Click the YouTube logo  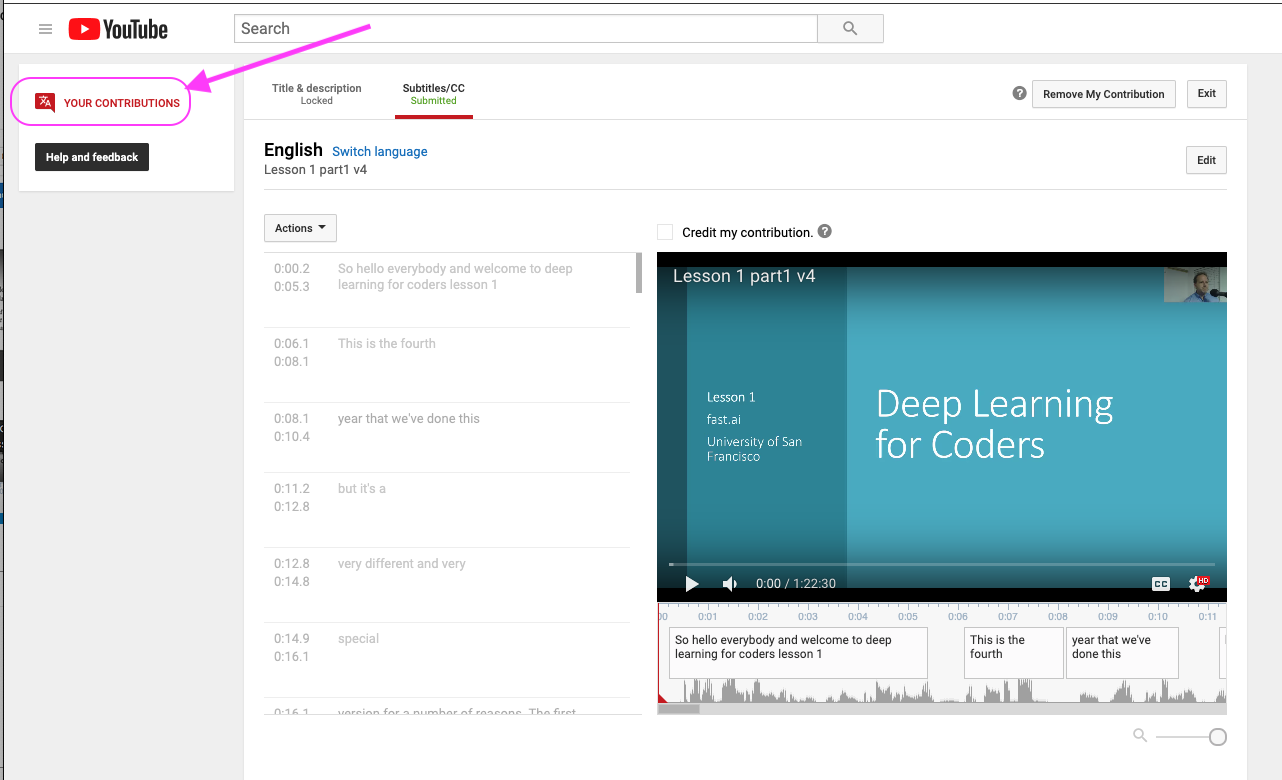click(x=118, y=29)
